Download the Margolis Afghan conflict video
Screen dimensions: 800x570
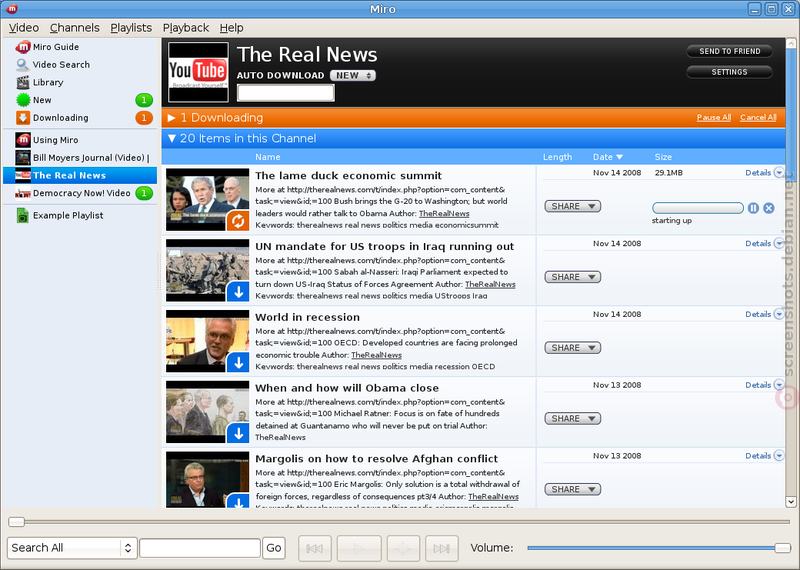click(238, 501)
